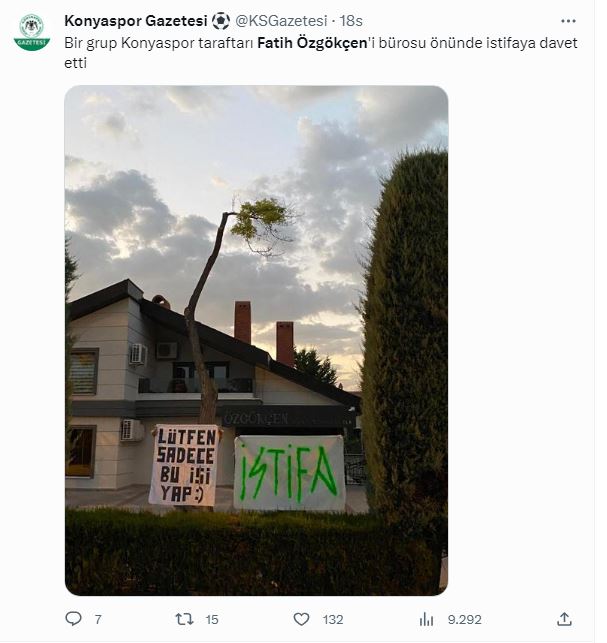Click bold name Fatih Özgökçen in tweet
The image size is (607, 643).
point(312,43)
